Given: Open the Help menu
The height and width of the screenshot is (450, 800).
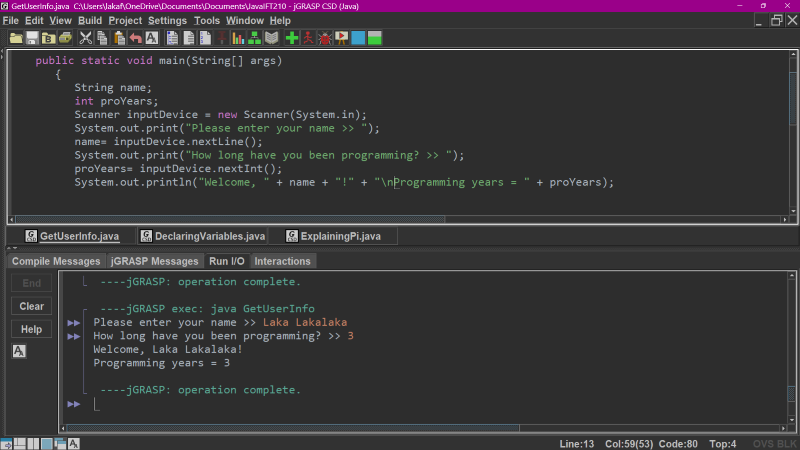Looking at the screenshot, I should click(x=280, y=20).
